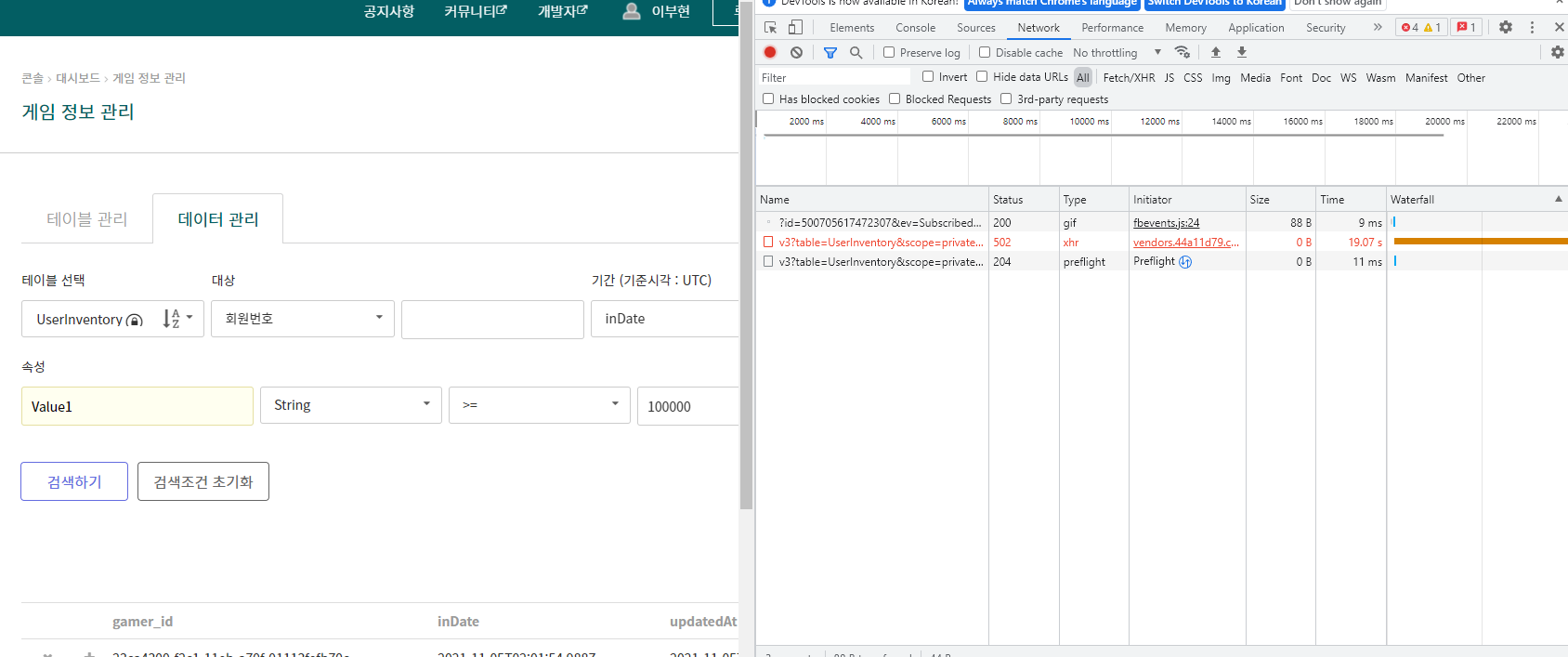
Task: Enable Disable cache checkbox
Action: tap(985, 52)
